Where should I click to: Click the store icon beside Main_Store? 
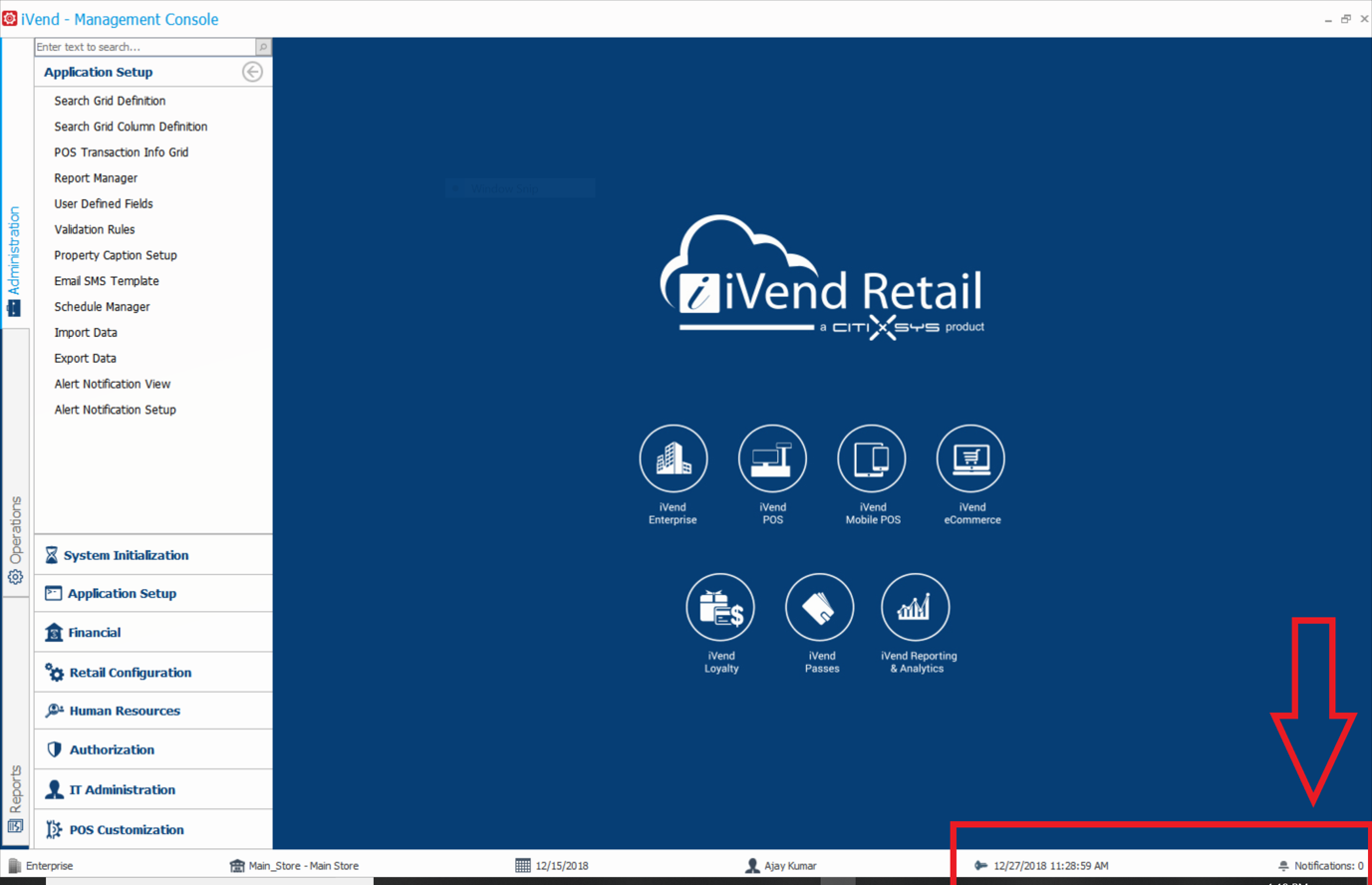237,865
